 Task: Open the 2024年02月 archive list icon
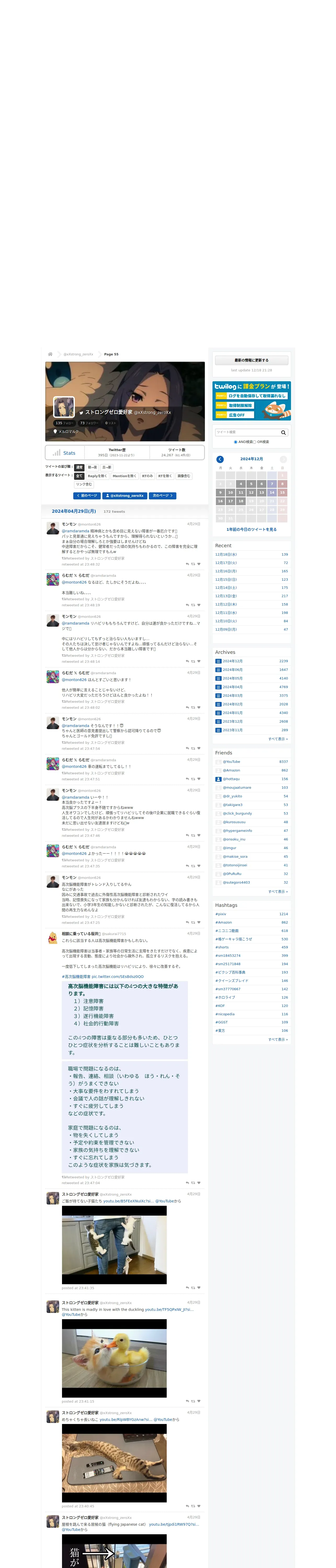coord(218,704)
